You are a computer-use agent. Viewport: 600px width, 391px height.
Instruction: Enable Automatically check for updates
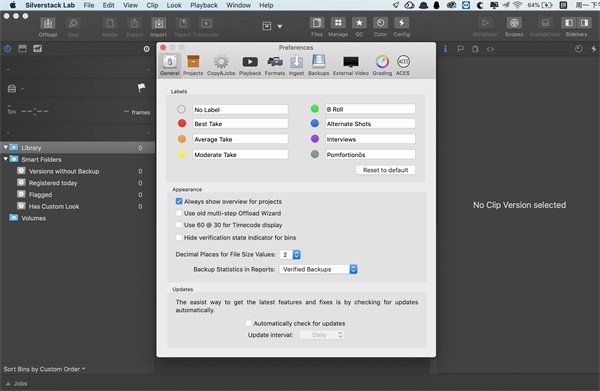pos(248,323)
